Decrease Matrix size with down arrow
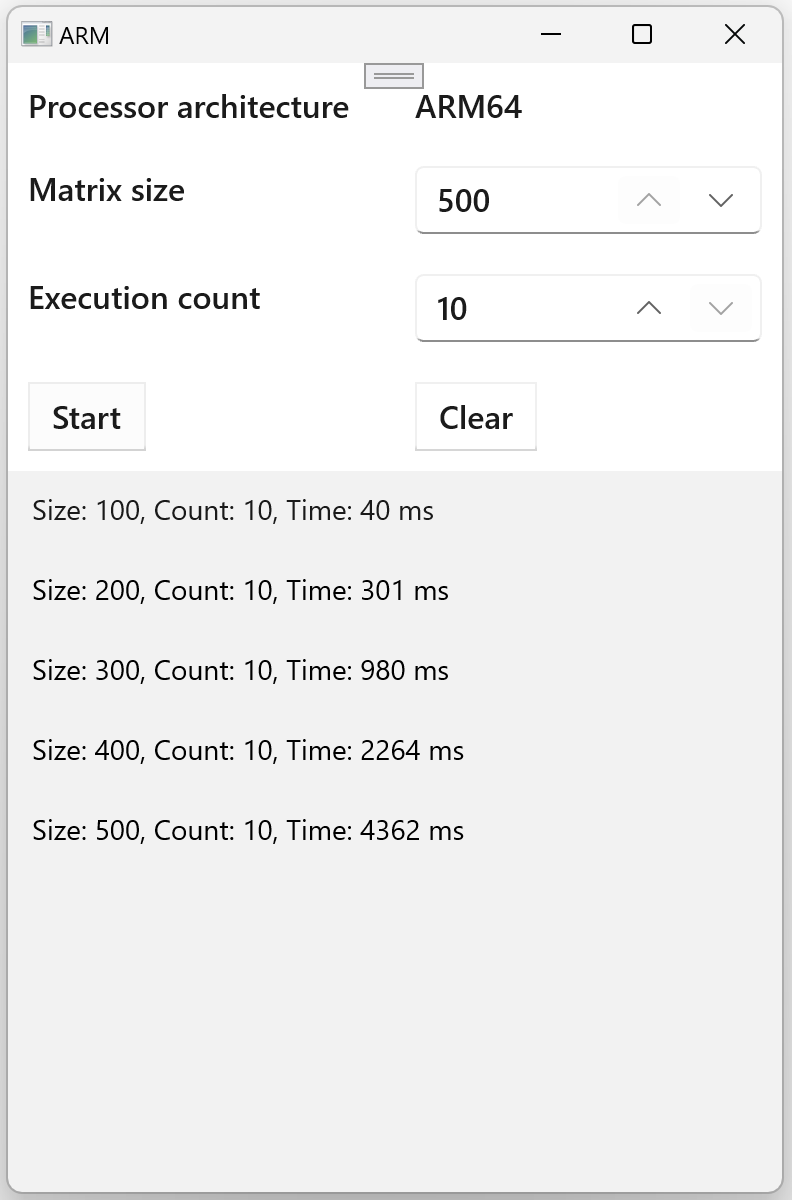Screen dimensions: 792x1200 pos(721,200)
